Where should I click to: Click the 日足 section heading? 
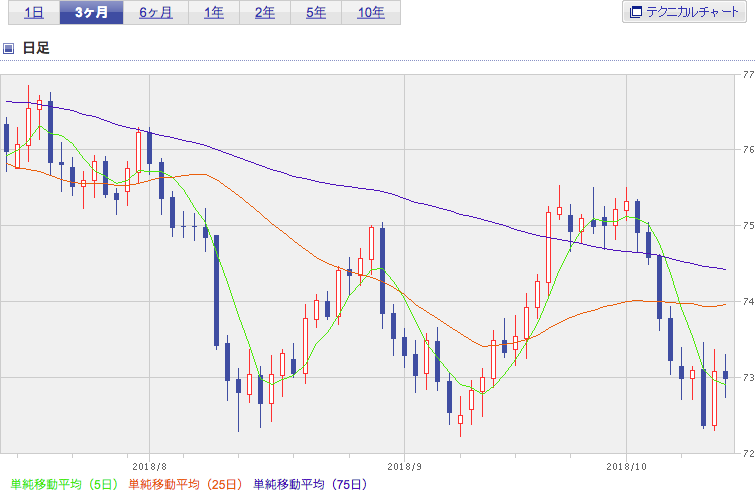36,48
